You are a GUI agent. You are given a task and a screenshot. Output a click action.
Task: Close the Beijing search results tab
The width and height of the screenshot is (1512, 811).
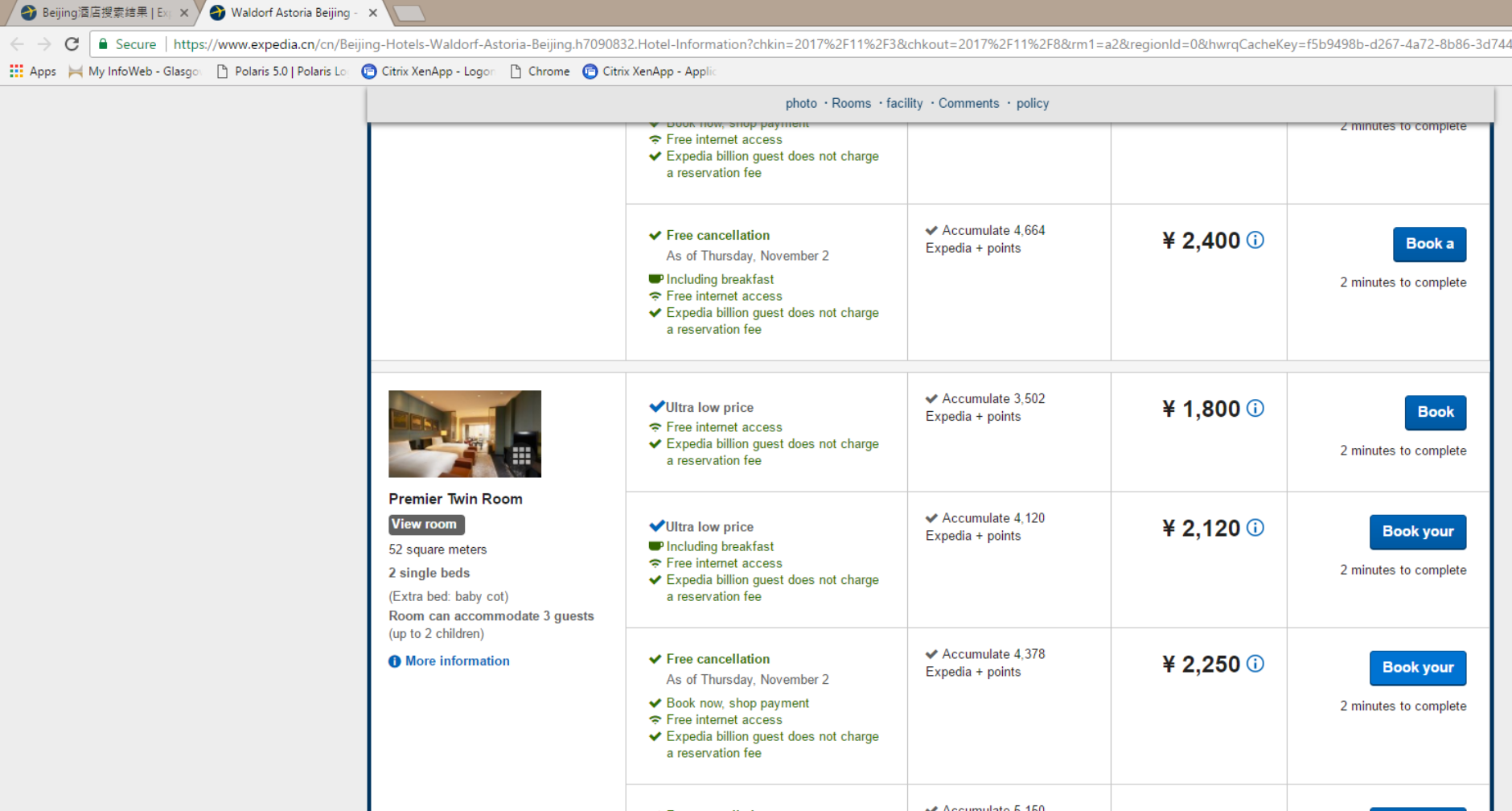tap(184, 13)
